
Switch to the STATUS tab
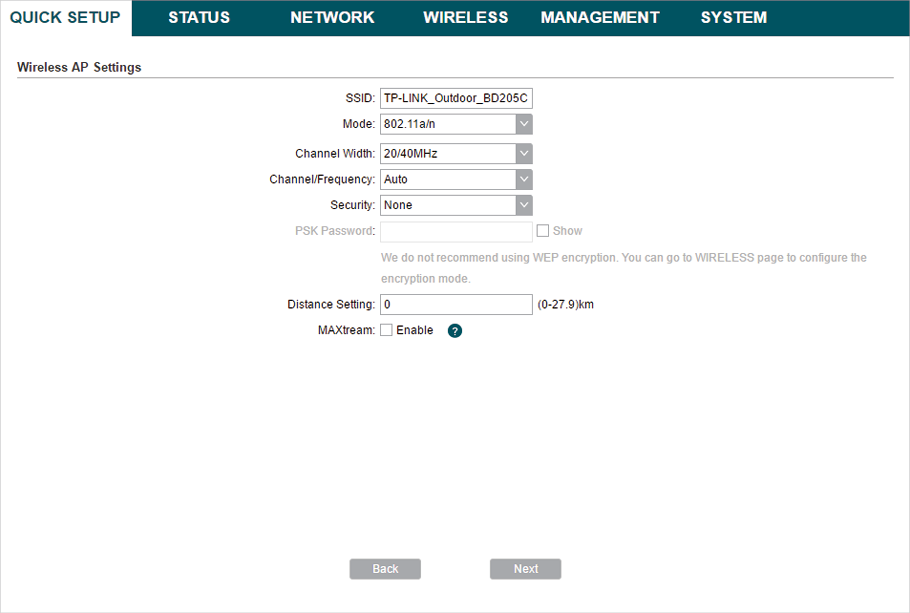click(x=199, y=18)
